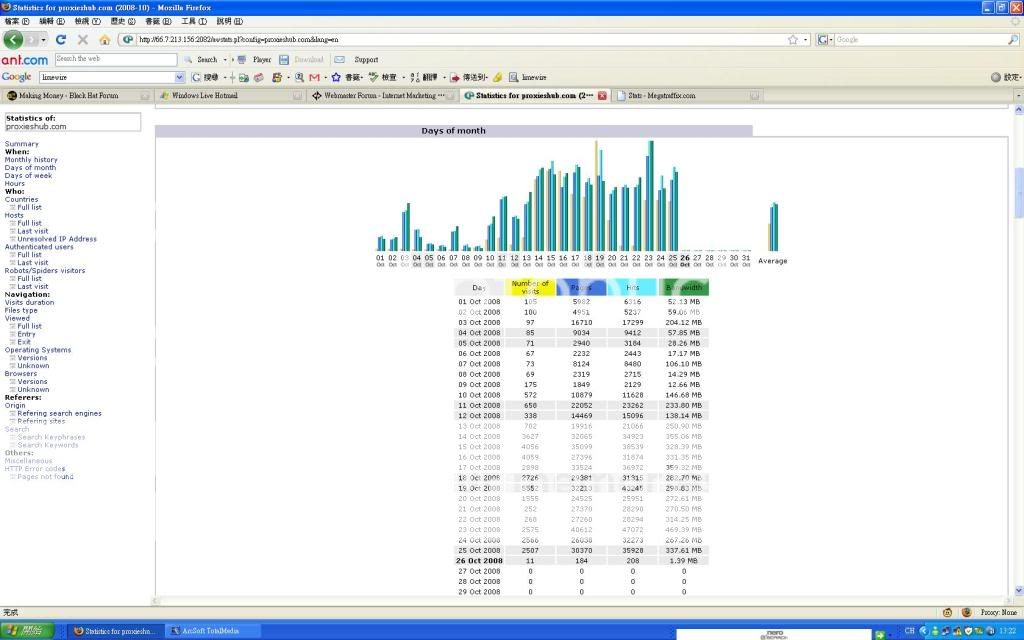Open the Google toolbar search history dropdown
The image size is (1024, 640).
[180, 77]
